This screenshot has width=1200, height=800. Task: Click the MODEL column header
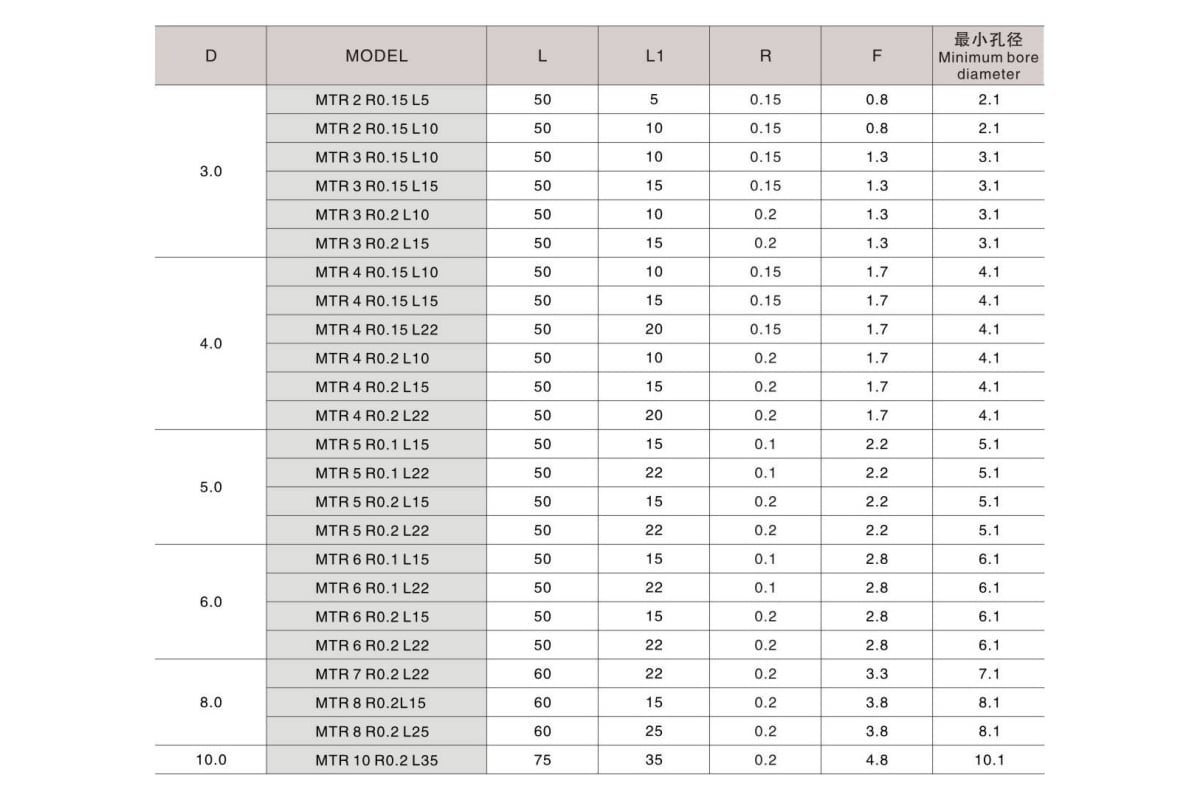tap(376, 56)
